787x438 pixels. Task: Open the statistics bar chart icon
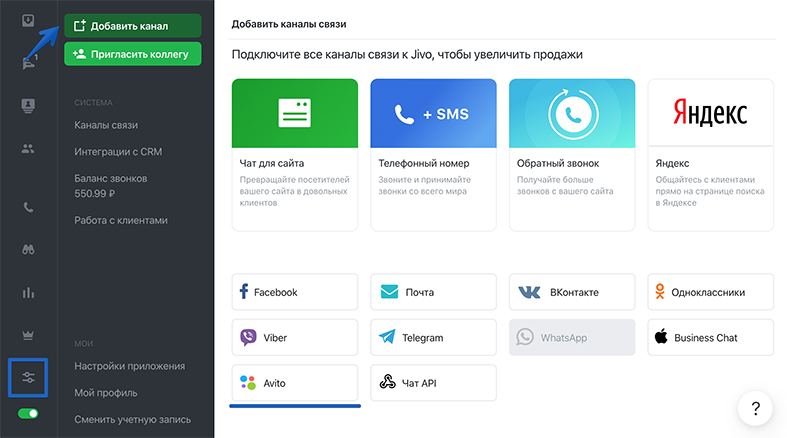[28, 293]
